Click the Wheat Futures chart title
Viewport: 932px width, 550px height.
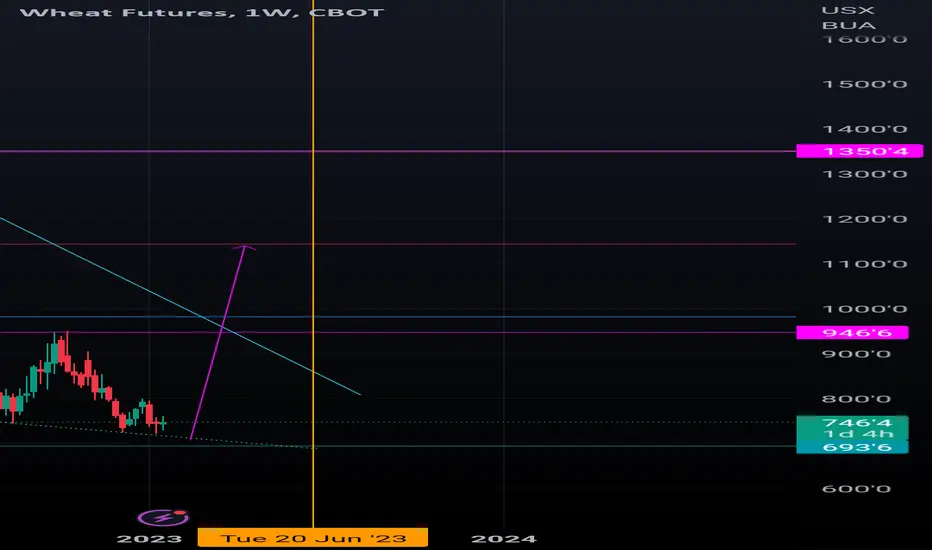[202, 12]
